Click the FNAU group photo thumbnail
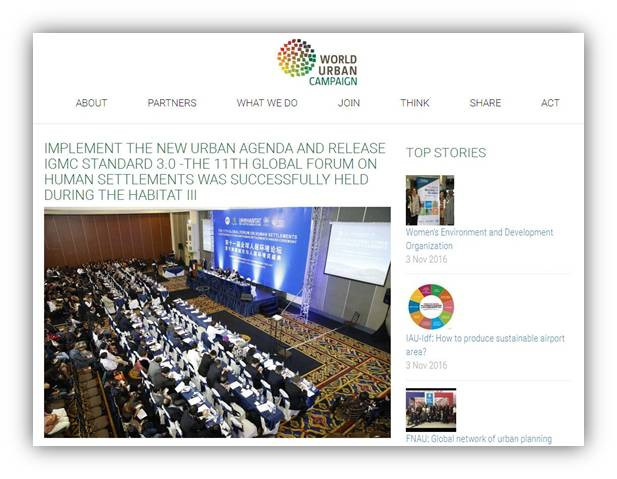 click(431, 410)
